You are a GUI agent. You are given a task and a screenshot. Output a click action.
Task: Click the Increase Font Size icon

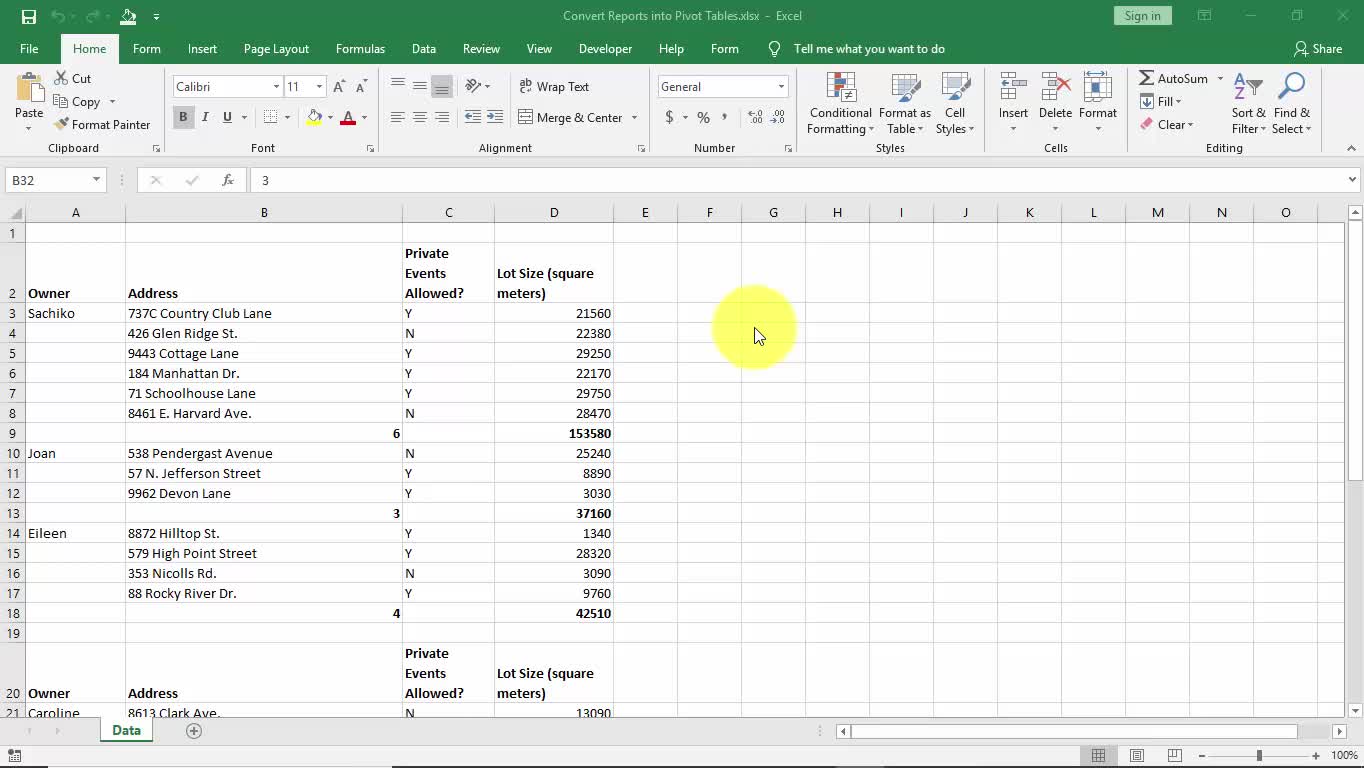coord(341,87)
